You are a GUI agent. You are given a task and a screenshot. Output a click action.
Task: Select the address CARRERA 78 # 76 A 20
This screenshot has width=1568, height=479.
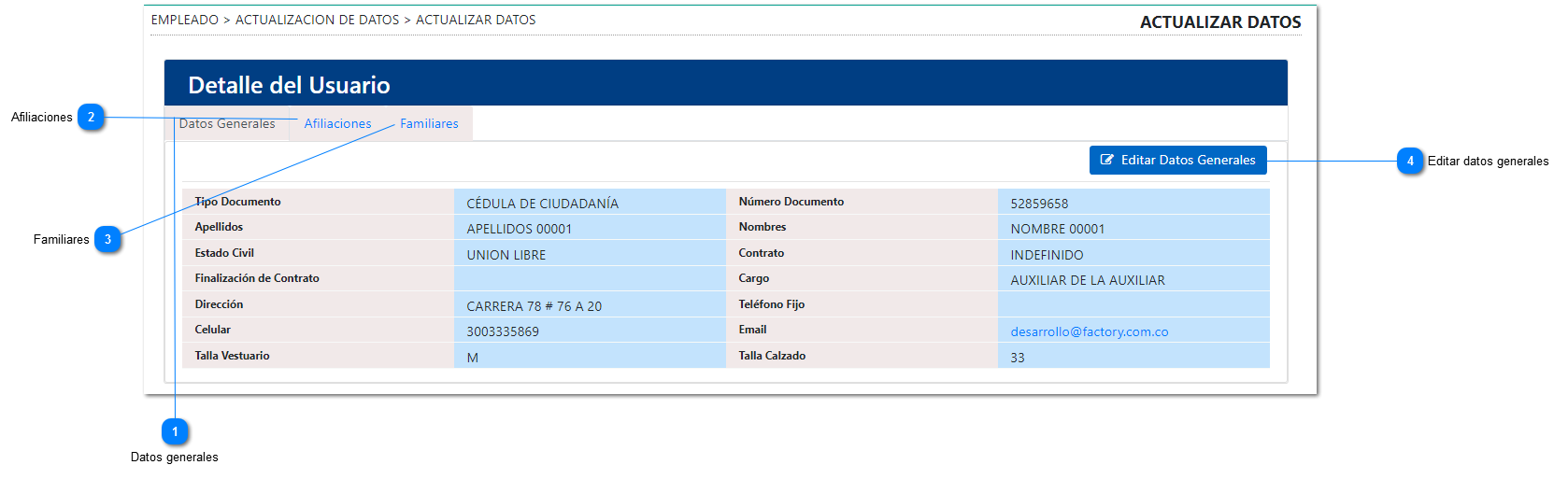(534, 306)
